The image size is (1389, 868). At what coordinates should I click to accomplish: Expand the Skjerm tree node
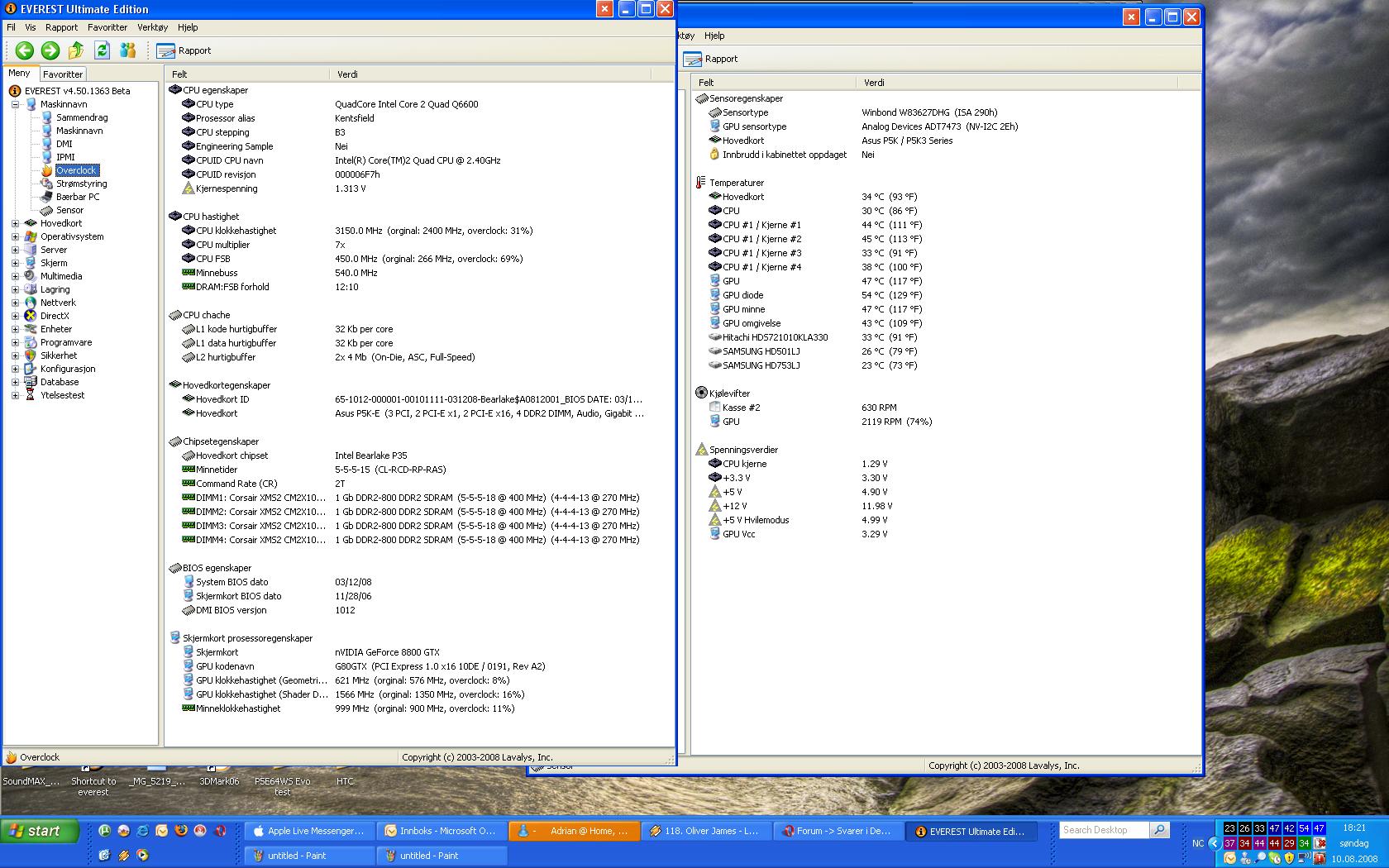pyautogui.click(x=15, y=263)
